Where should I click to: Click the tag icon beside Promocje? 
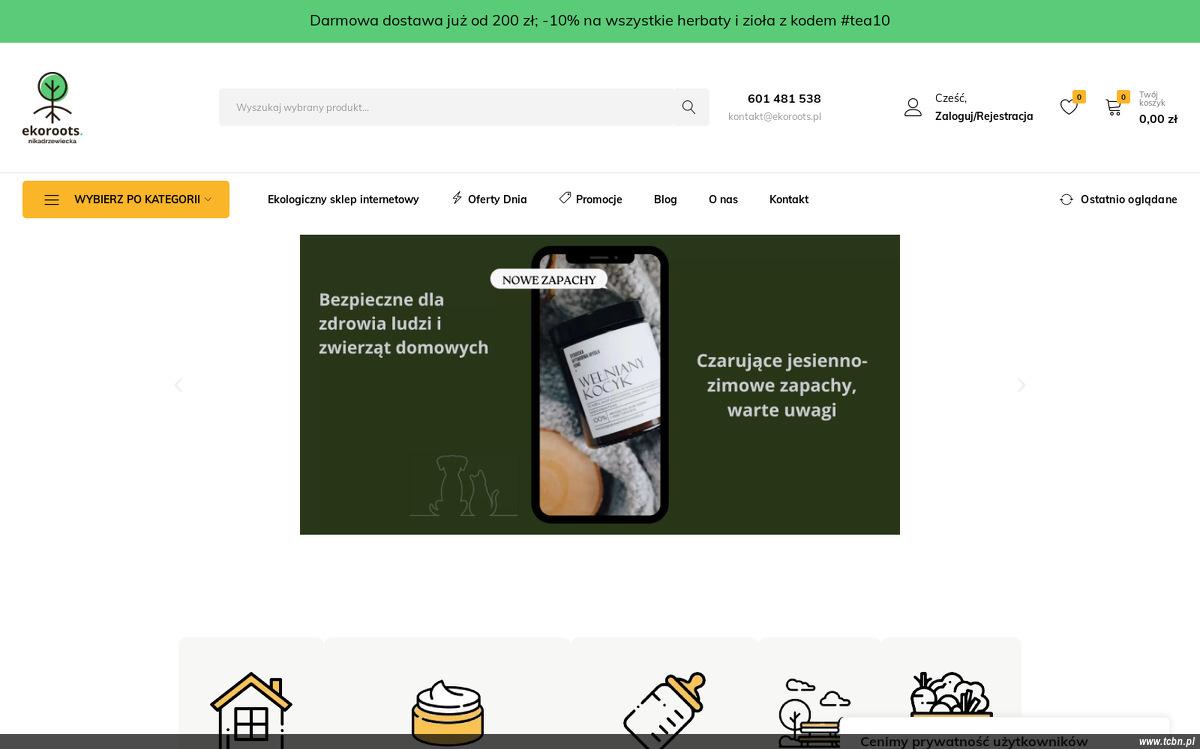click(x=565, y=198)
